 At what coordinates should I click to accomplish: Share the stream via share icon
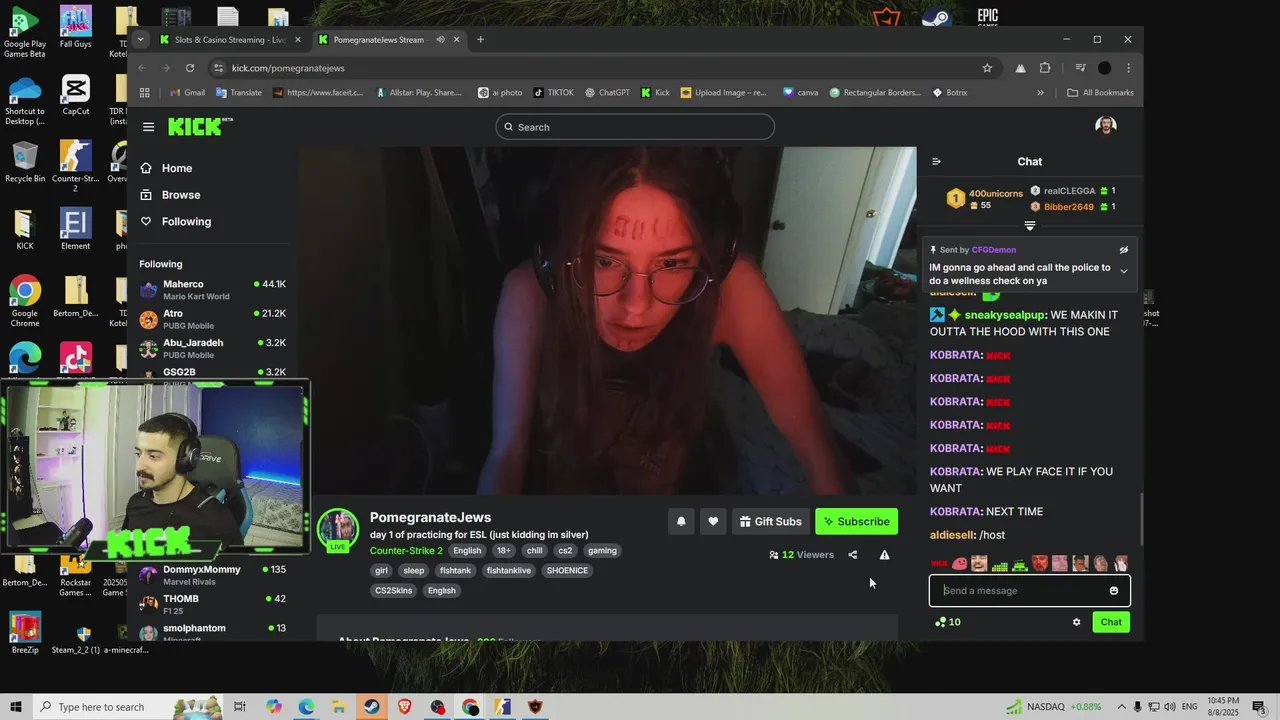click(x=852, y=555)
